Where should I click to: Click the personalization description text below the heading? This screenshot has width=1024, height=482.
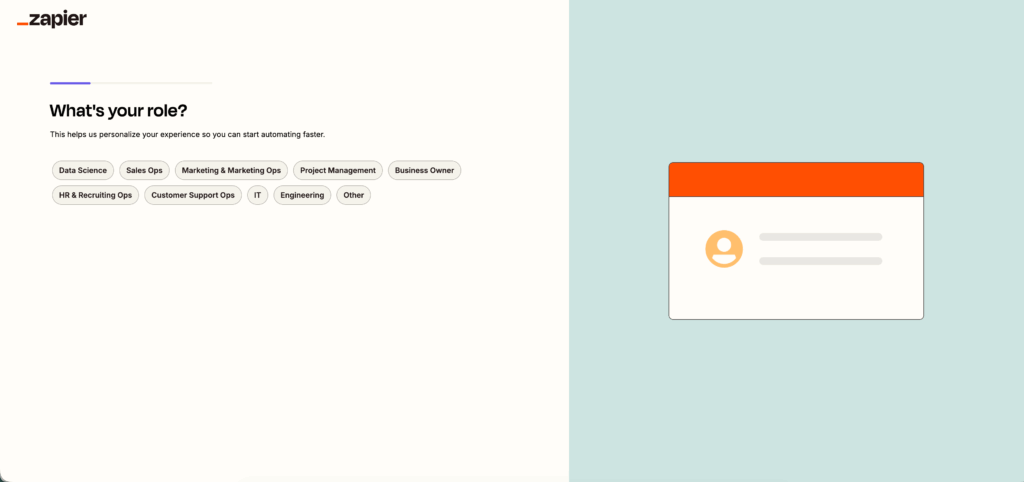coord(187,134)
